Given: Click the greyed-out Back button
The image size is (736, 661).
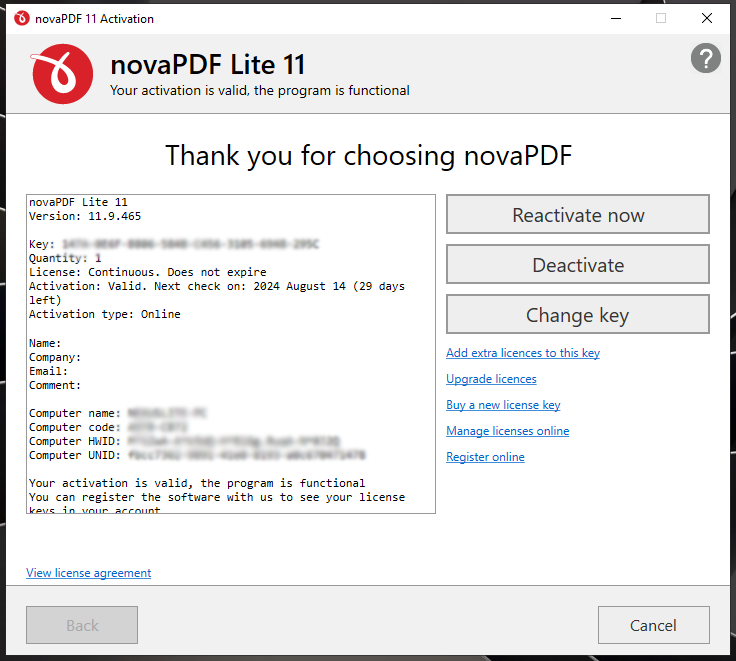Looking at the screenshot, I should [x=82, y=625].
